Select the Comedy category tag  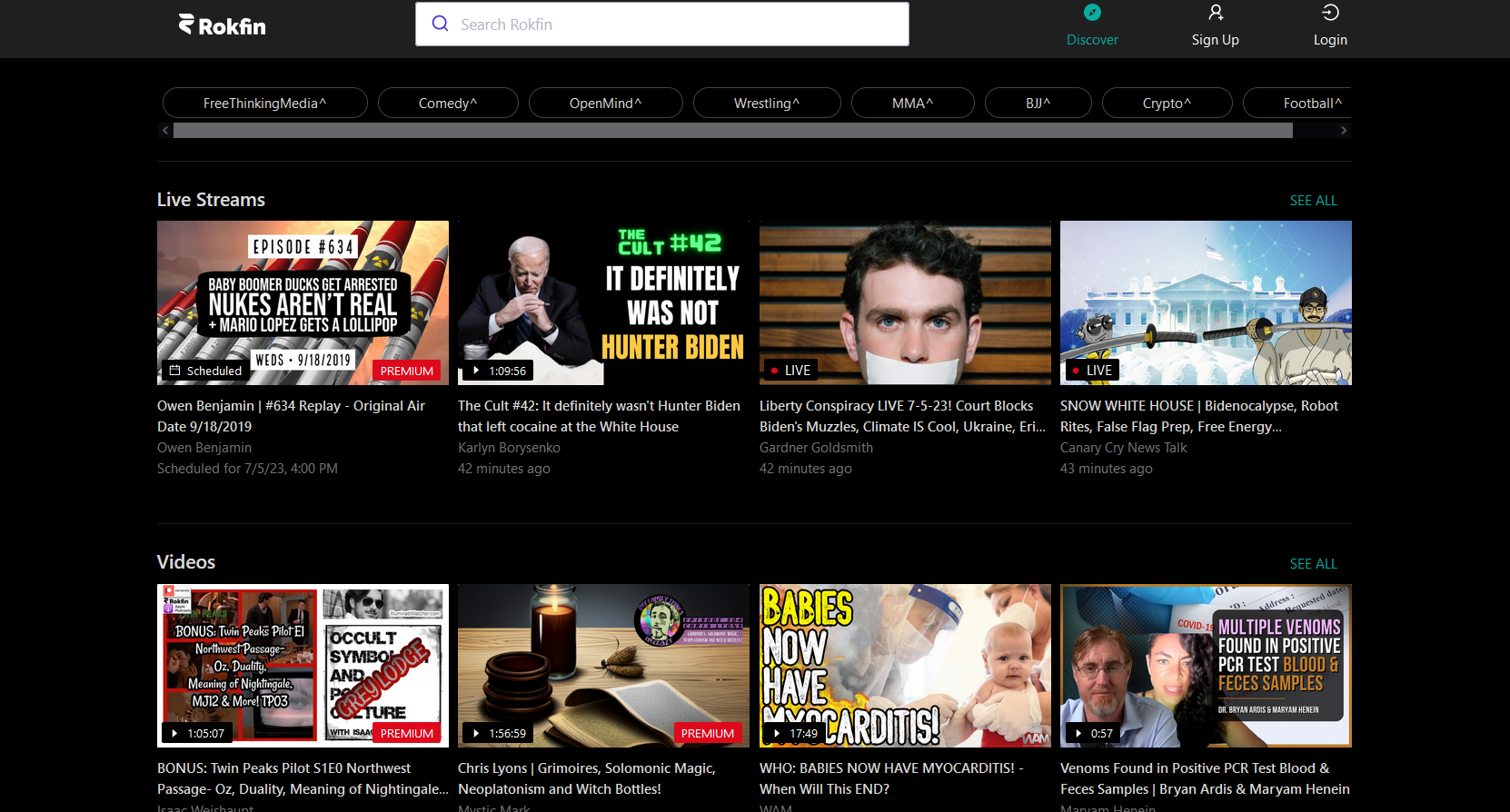click(448, 103)
